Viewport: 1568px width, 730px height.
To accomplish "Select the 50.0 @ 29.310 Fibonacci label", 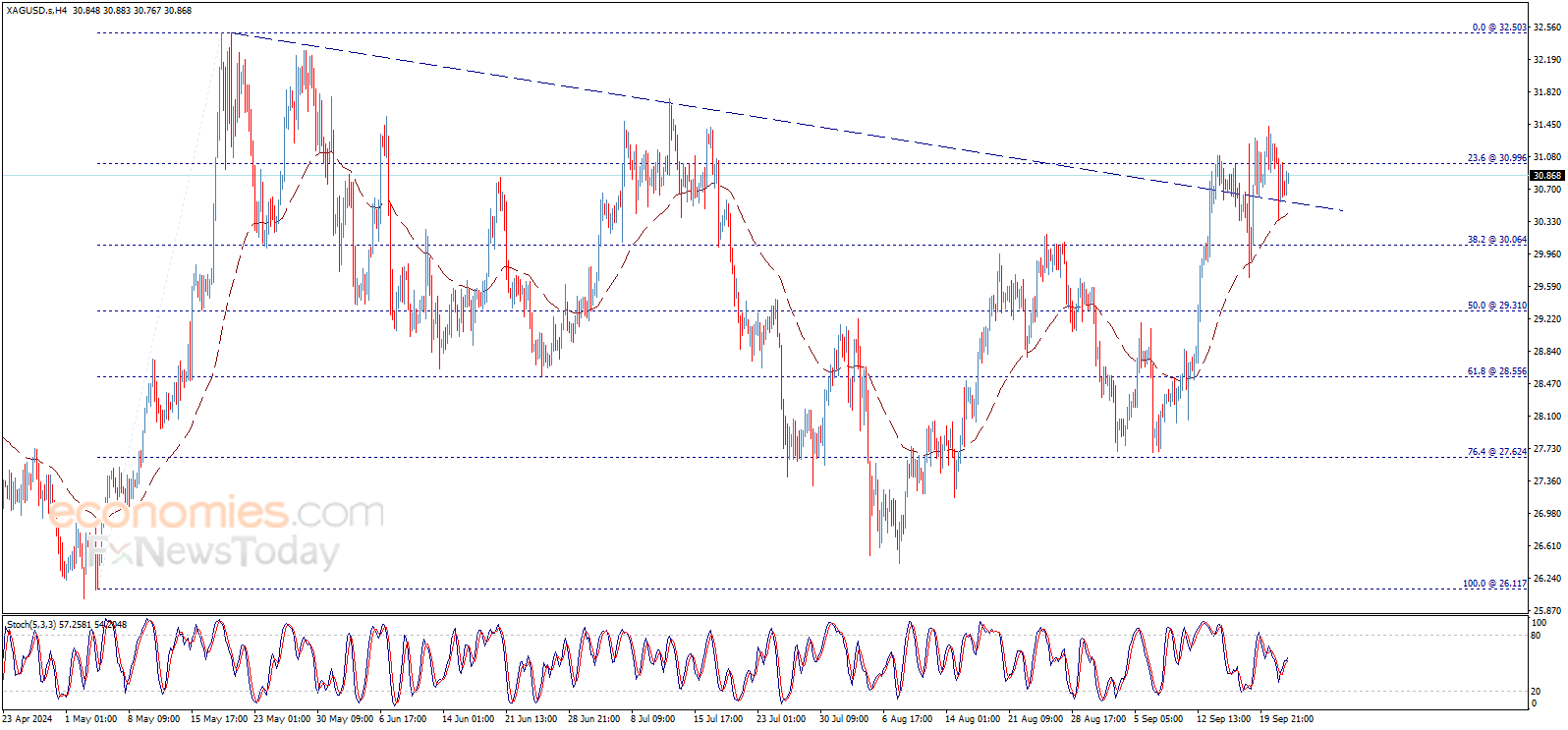I will coord(1497,306).
